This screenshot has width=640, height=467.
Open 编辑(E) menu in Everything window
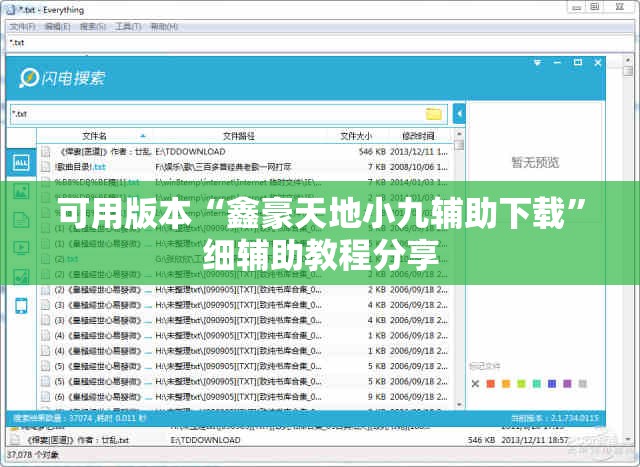58,27
